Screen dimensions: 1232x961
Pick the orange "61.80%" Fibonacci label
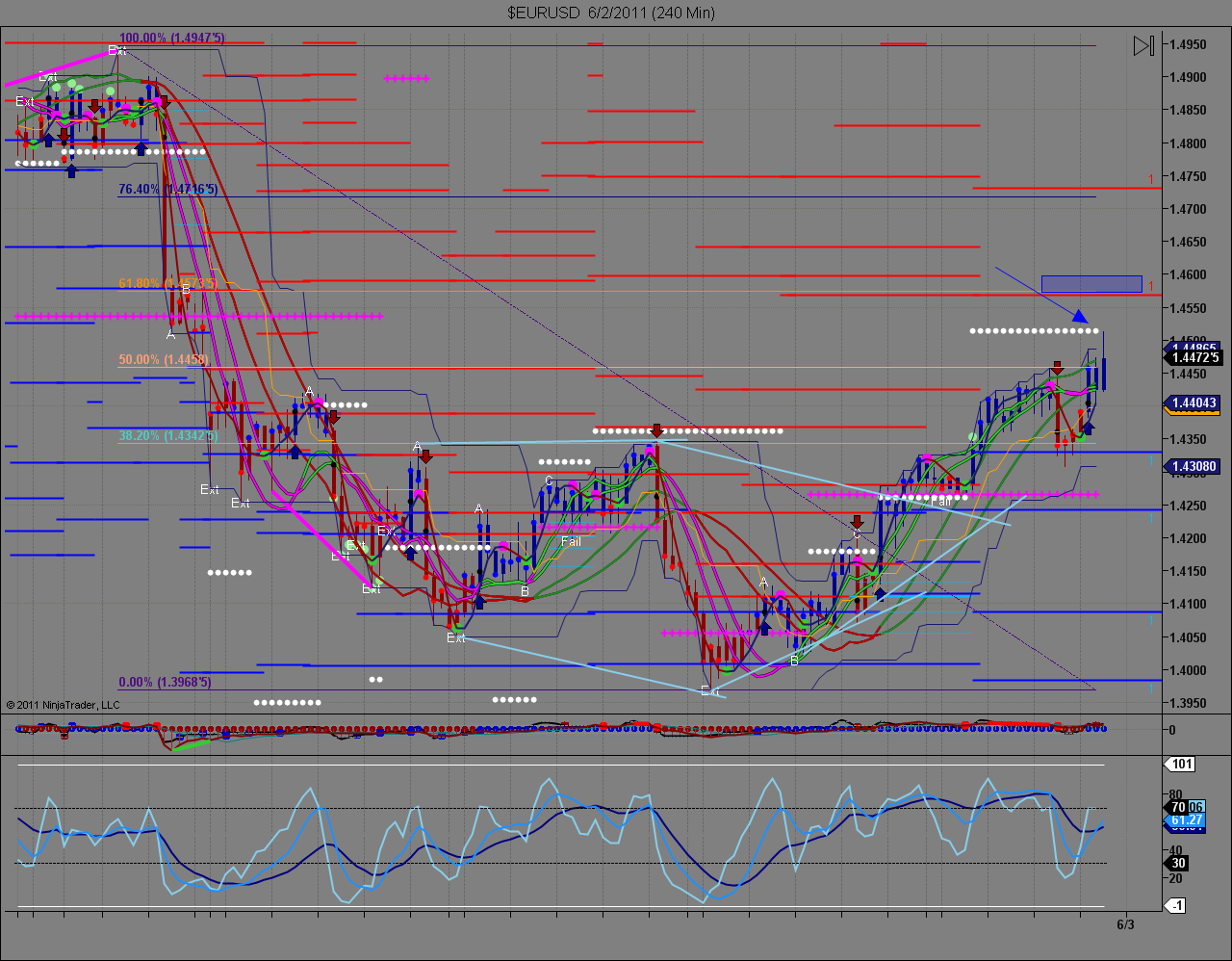[x=167, y=284]
